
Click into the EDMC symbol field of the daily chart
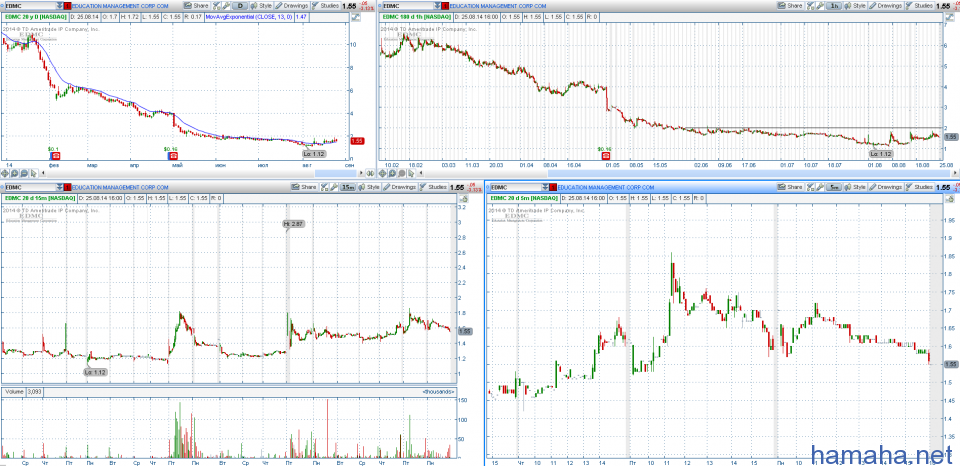click(x=29, y=6)
